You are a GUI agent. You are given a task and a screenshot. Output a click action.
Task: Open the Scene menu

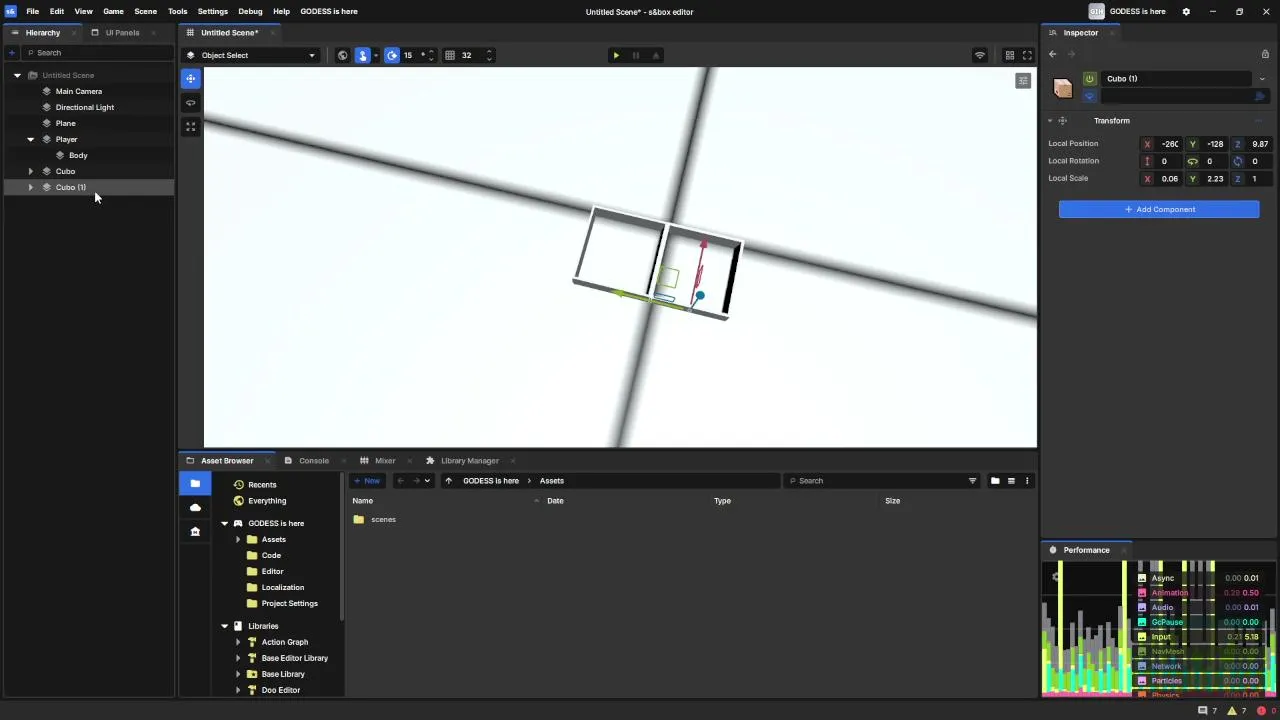coord(145,11)
